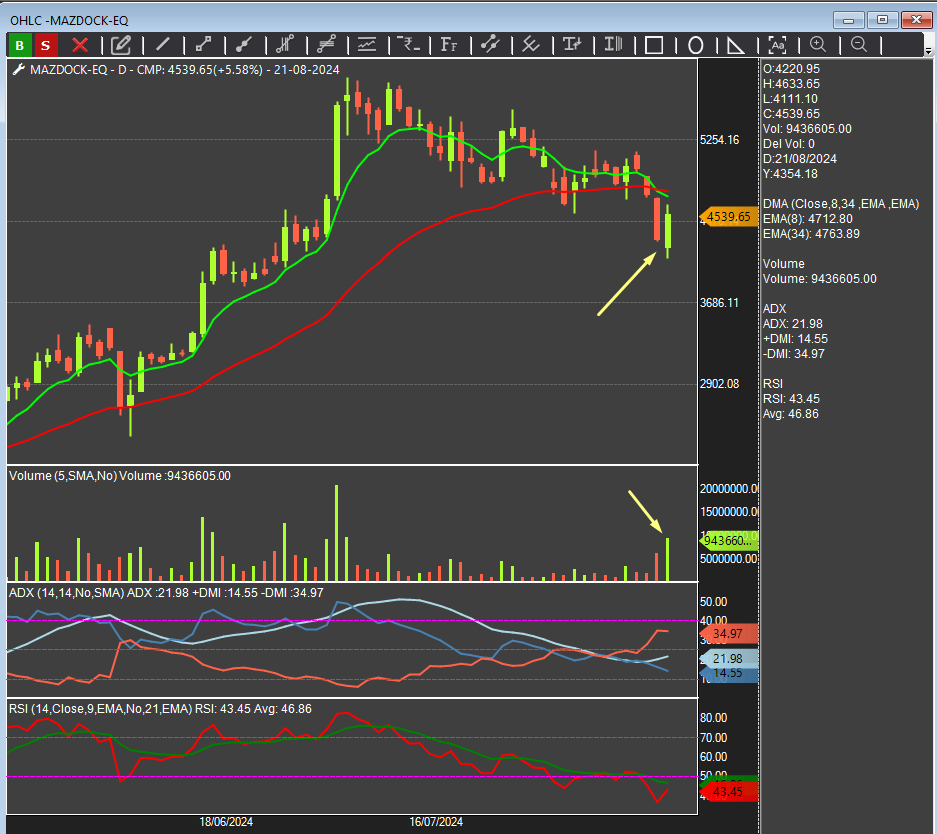Click the 4539.65 price marker on axis
937x834 pixels.
point(728,216)
